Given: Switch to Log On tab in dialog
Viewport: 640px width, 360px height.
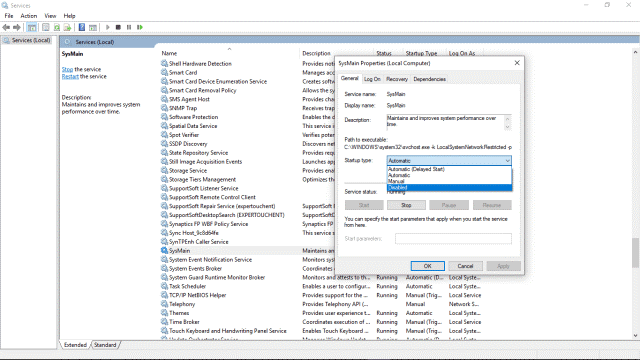Looking at the screenshot, I should click(x=372, y=79).
